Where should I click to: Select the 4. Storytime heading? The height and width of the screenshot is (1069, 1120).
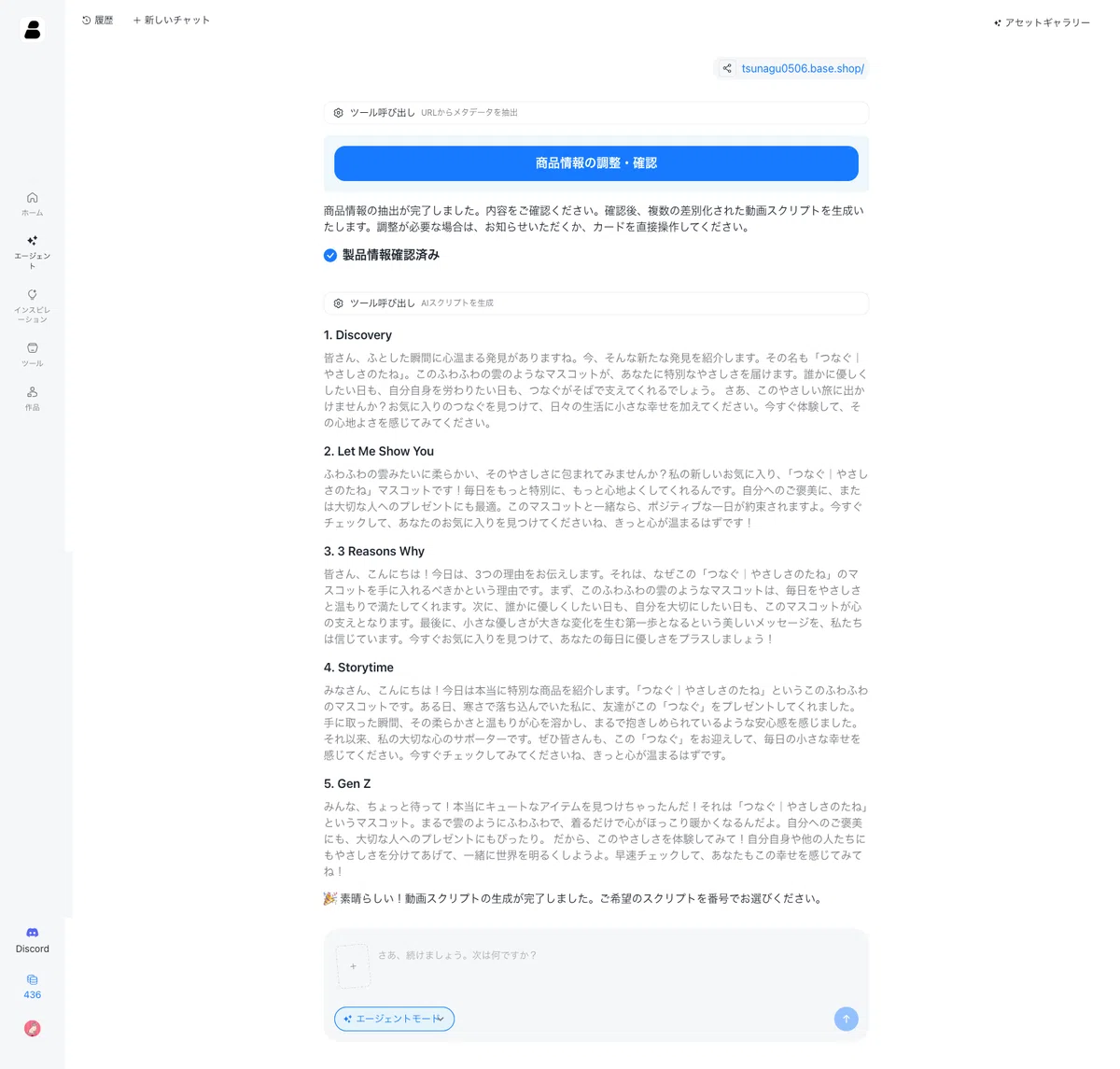pyautogui.click(x=358, y=668)
